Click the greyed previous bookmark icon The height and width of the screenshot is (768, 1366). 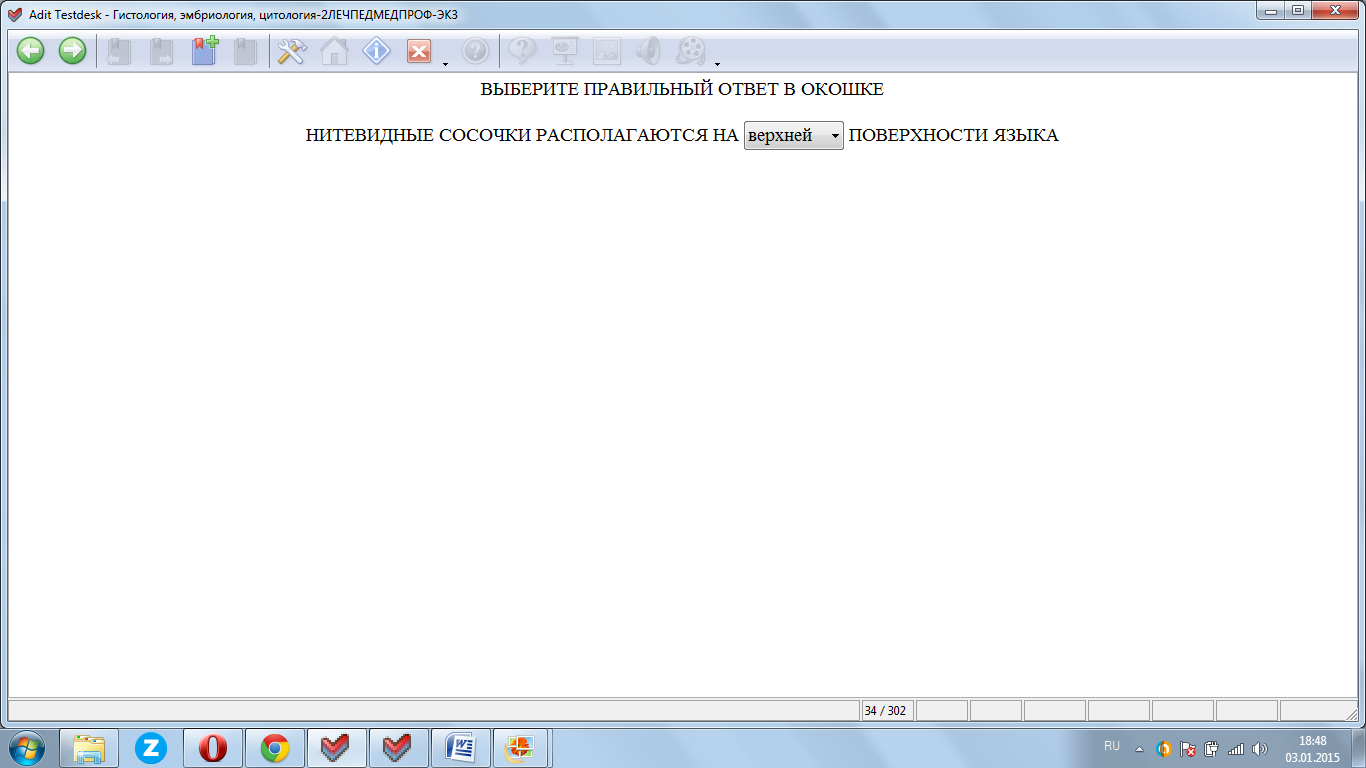(120, 52)
